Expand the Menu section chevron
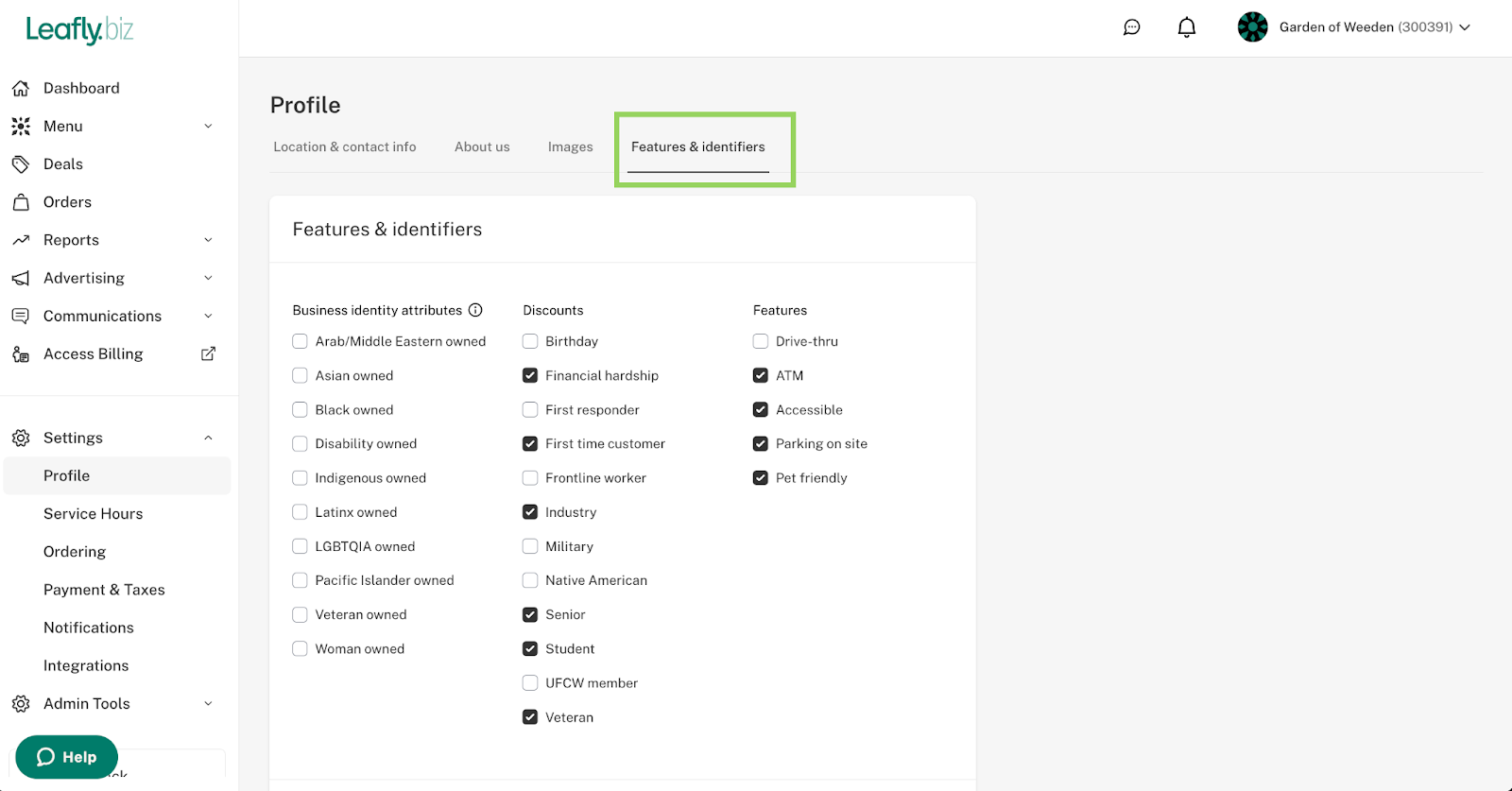This screenshot has height=791, width=1512. point(208,126)
